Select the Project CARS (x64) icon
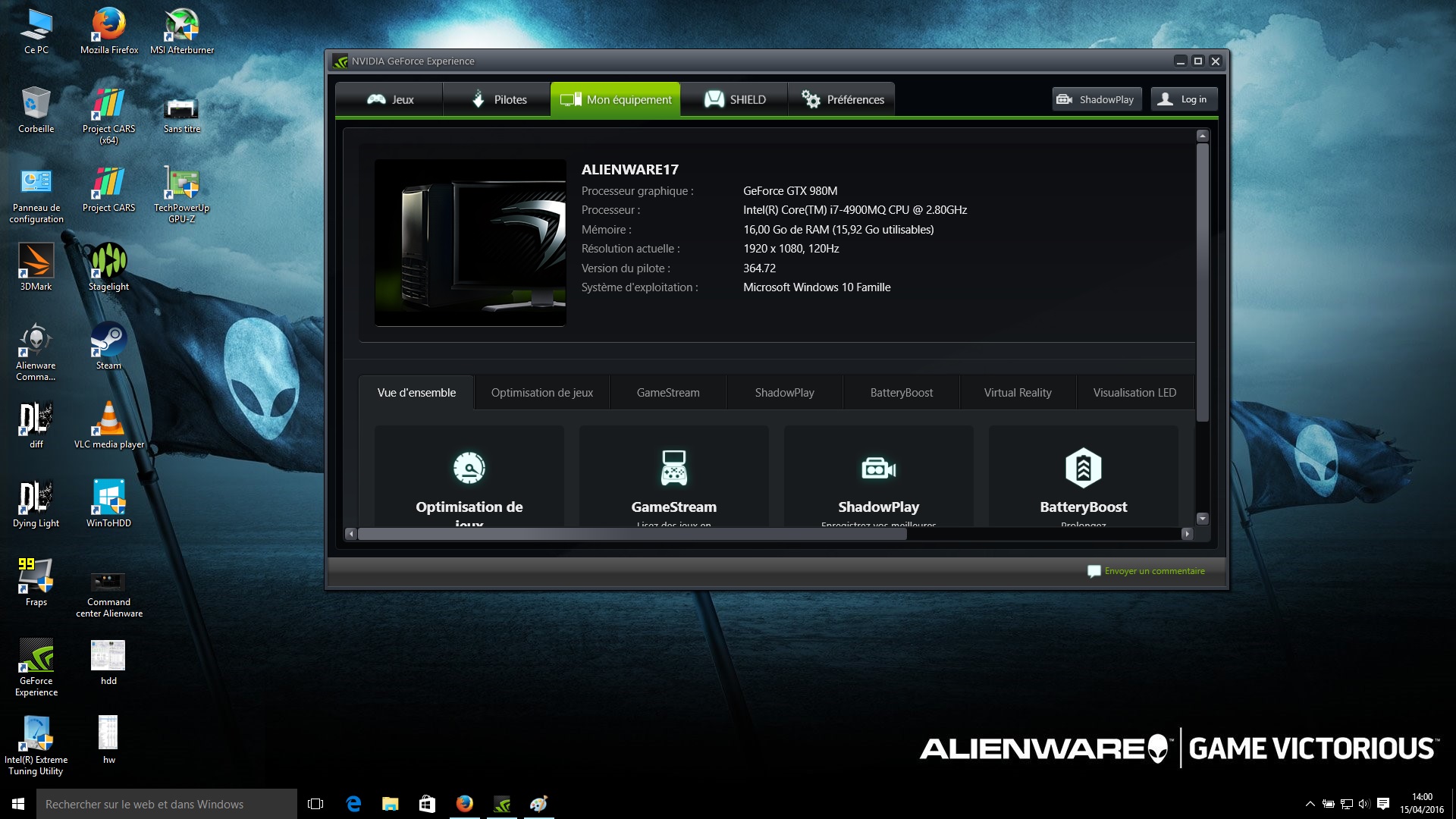 click(109, 115)
